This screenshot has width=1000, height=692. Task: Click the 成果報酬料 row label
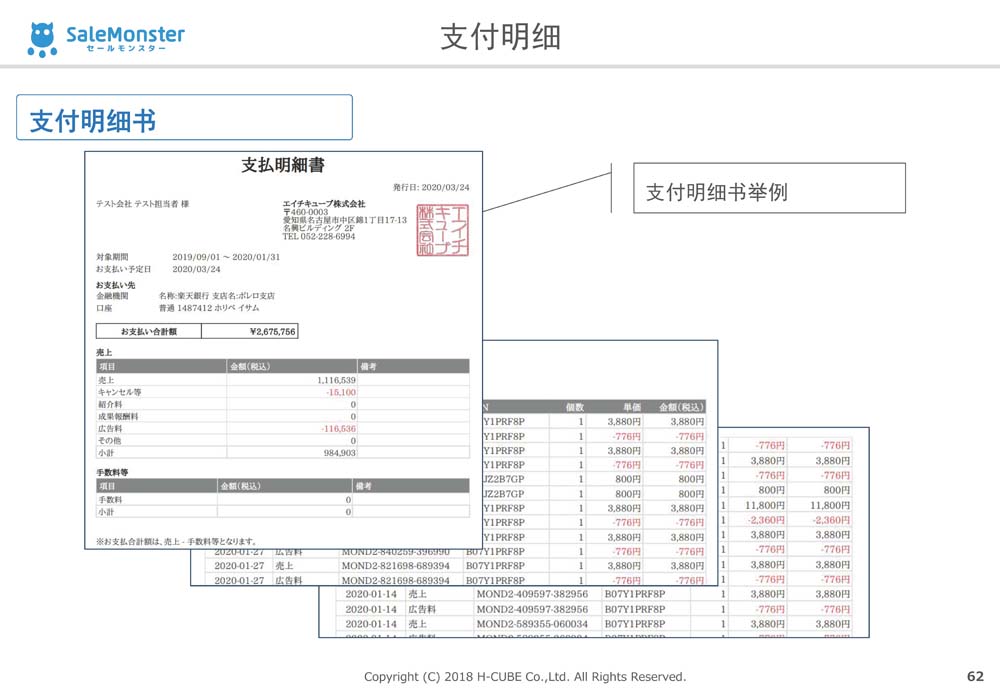tap(118, 416)
